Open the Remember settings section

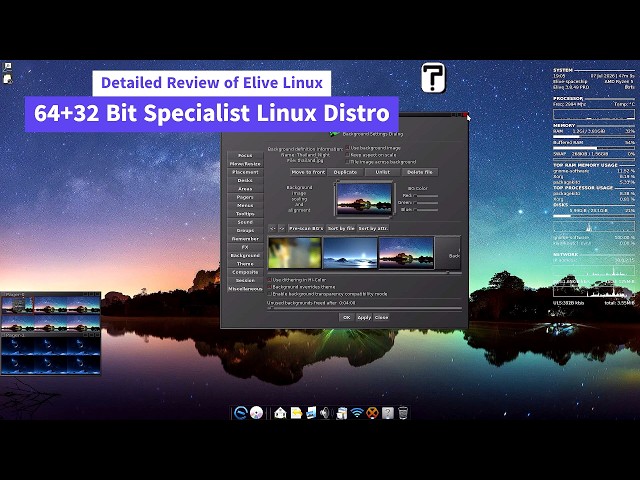(x=245, y=239)
